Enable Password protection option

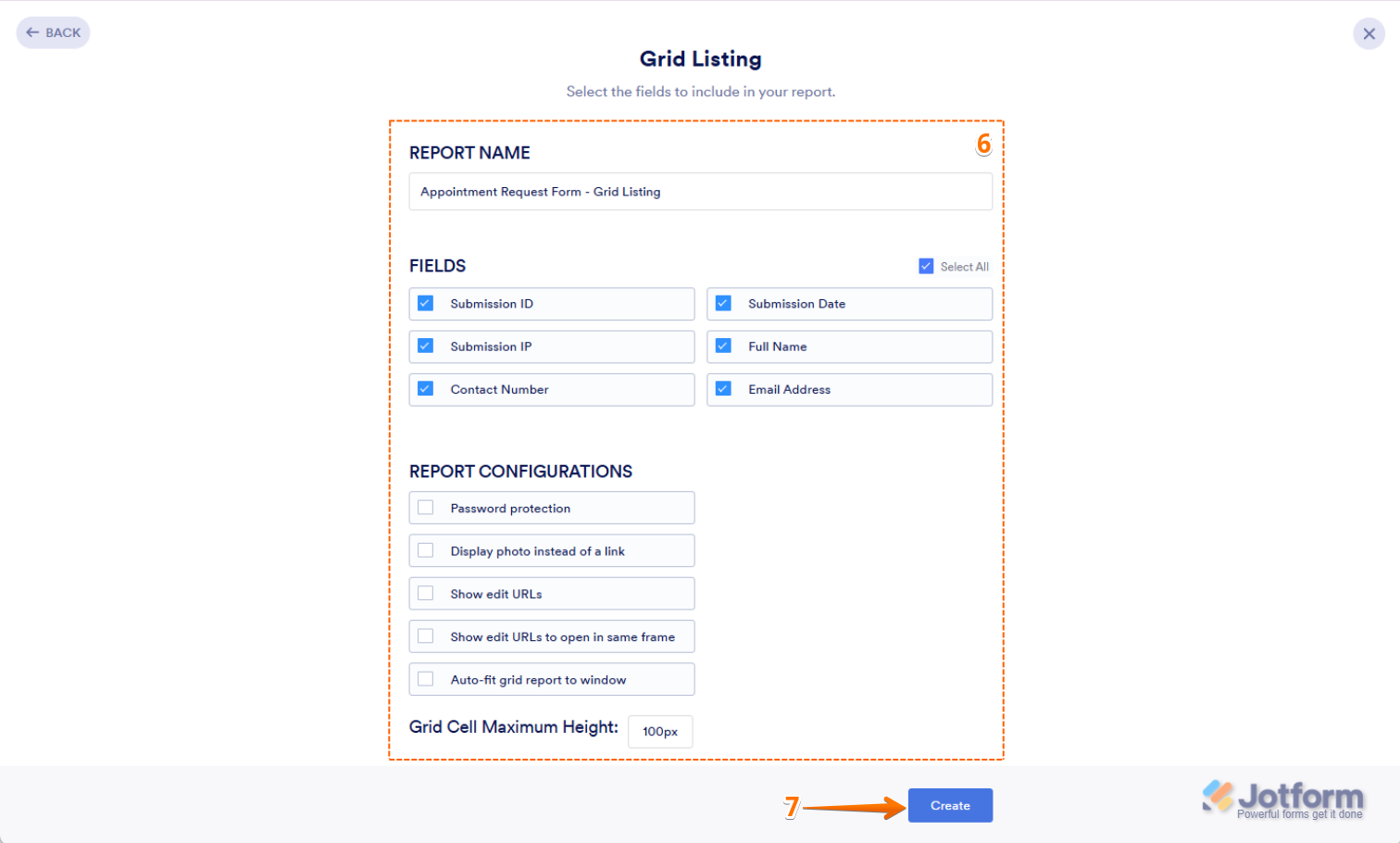point(426,508)
